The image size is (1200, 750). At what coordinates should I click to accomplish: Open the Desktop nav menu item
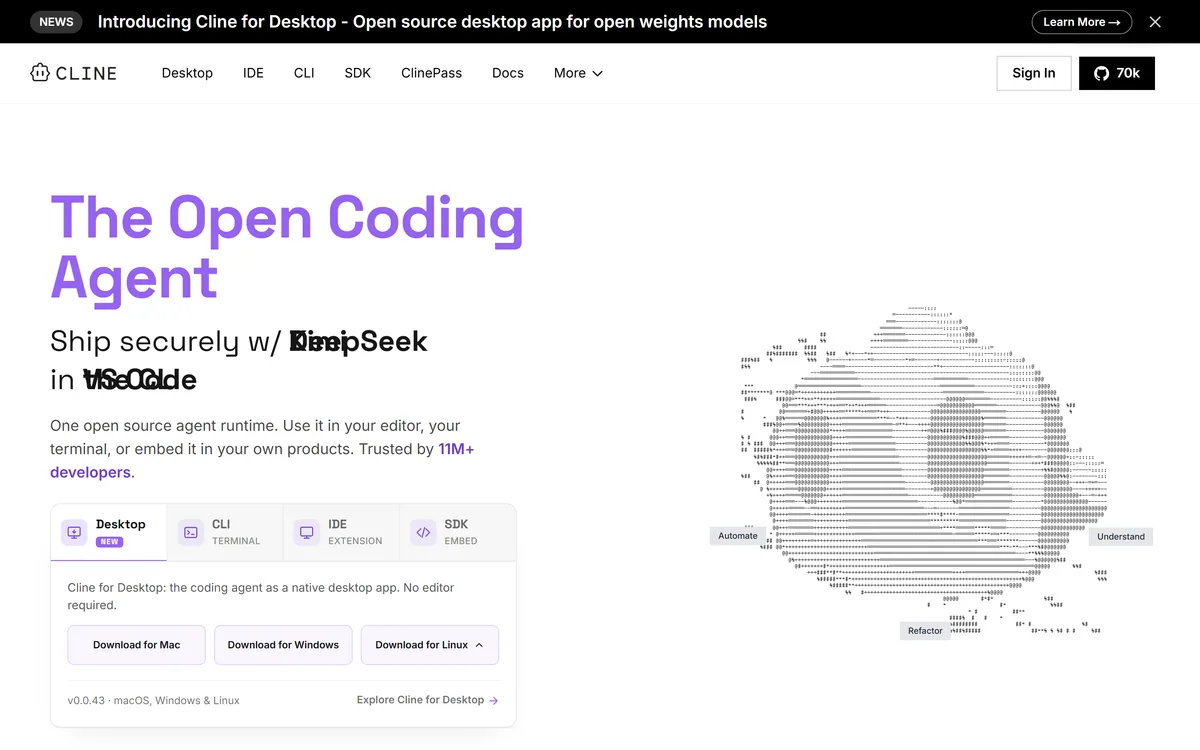[x=187, y=73]
